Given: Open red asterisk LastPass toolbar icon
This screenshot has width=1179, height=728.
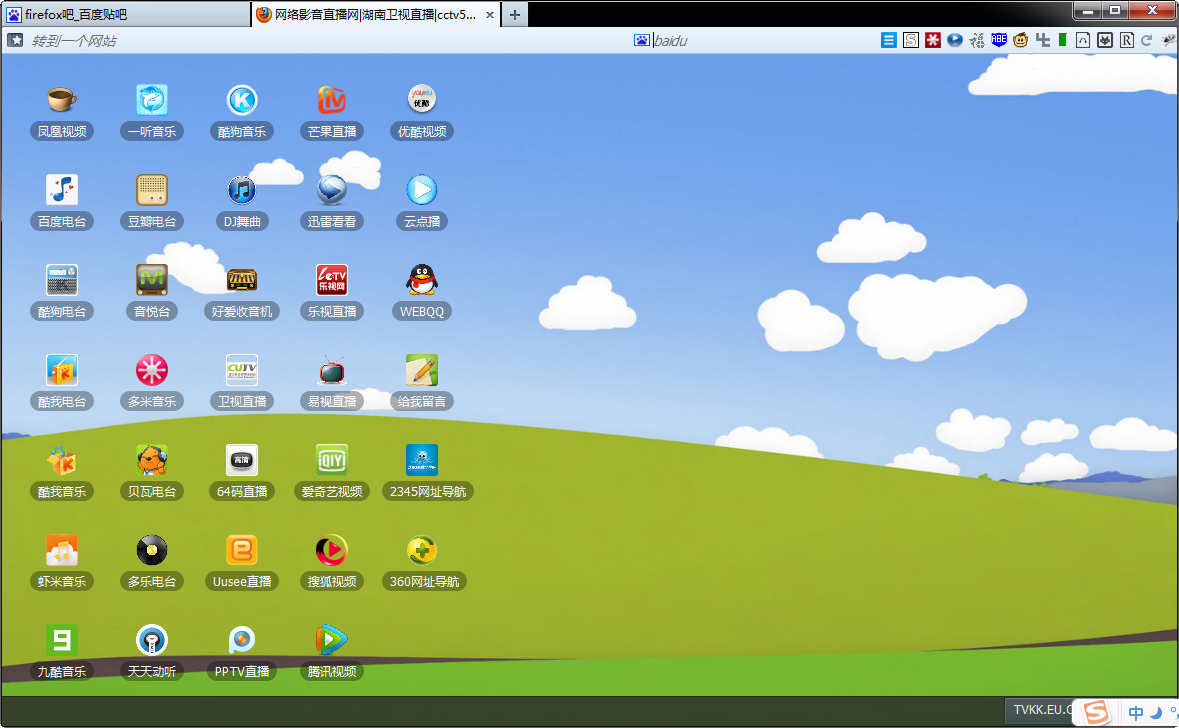Looking at the screenshot, I should [x=932, y=40].
